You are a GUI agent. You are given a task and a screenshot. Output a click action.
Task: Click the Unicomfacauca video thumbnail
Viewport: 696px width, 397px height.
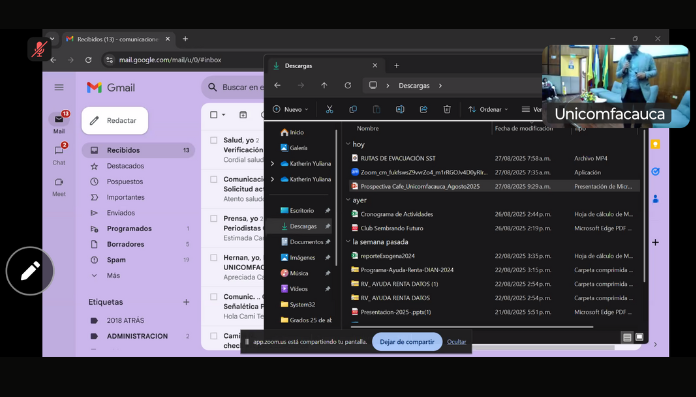pyautogui.click(x=616, y=86)
